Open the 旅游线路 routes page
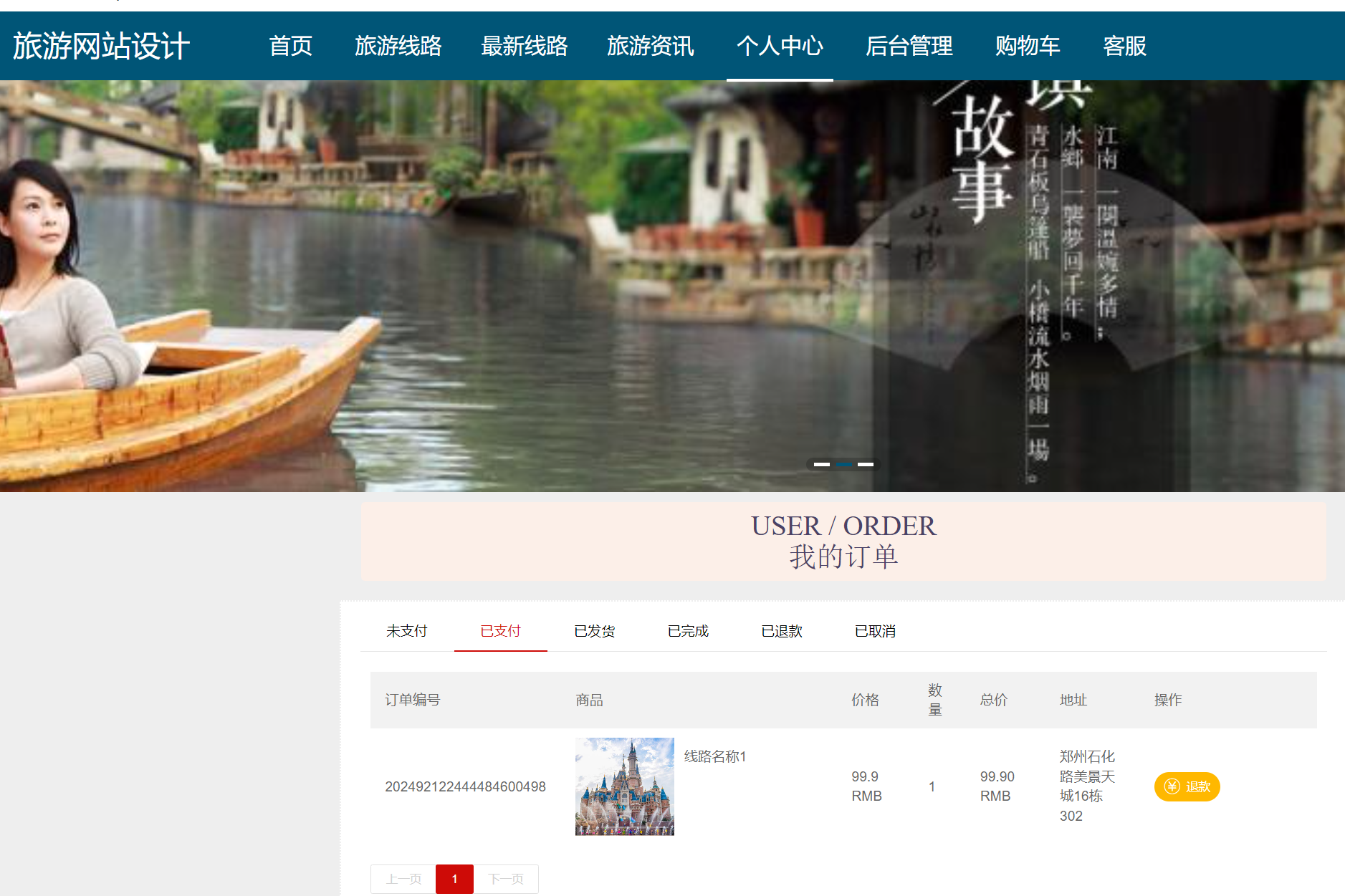1345x896 pixels. pos(399,46)
